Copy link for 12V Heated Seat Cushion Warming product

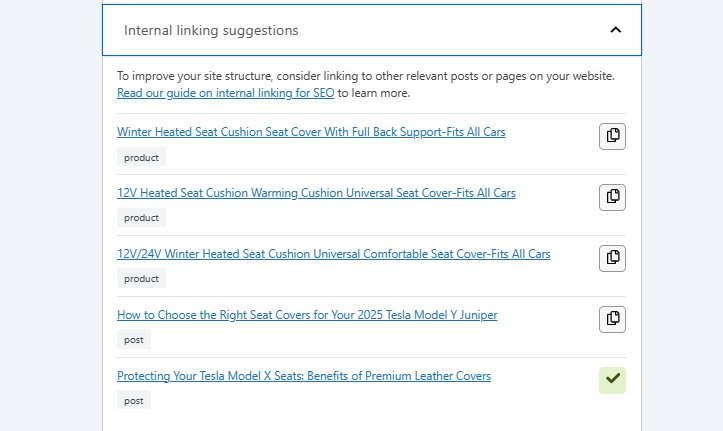pyautogui.click(x=612, y=197)
